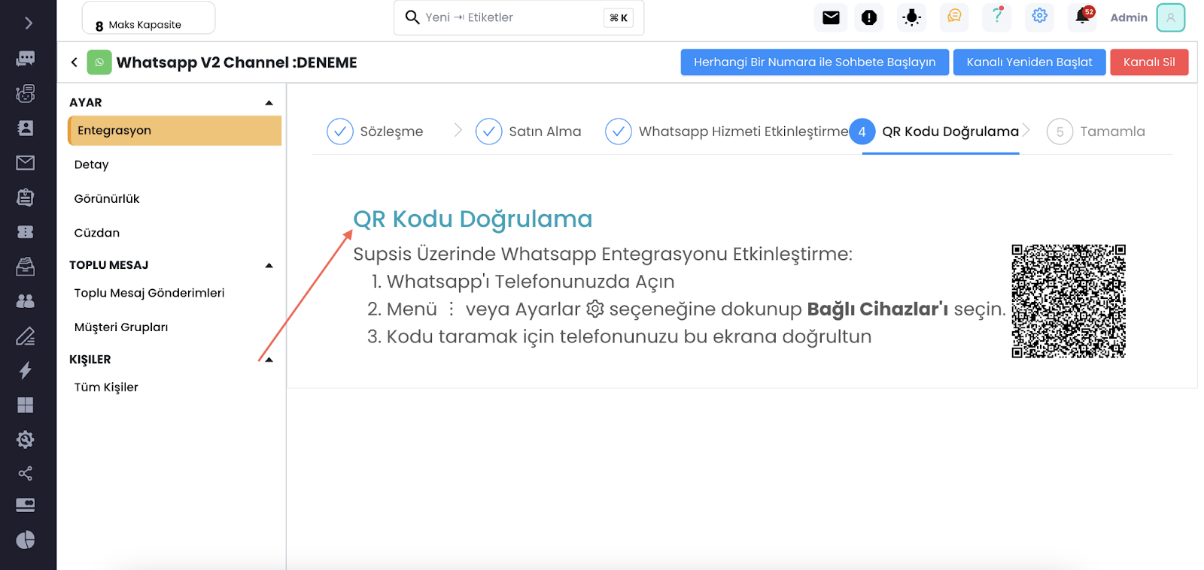The image size is (1204, 570).
Task: Click the exclamation alert icon in header
Action: (869, 17)
